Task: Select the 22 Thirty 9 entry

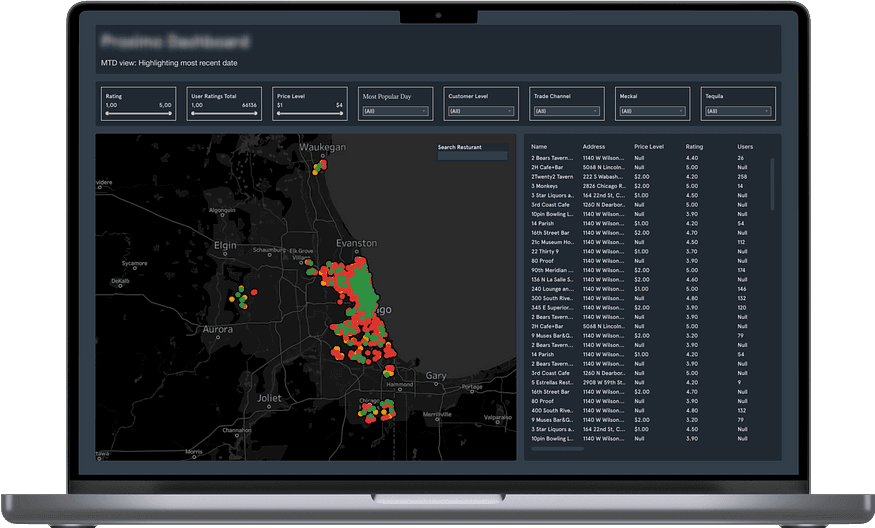Action: pos(545,252)
